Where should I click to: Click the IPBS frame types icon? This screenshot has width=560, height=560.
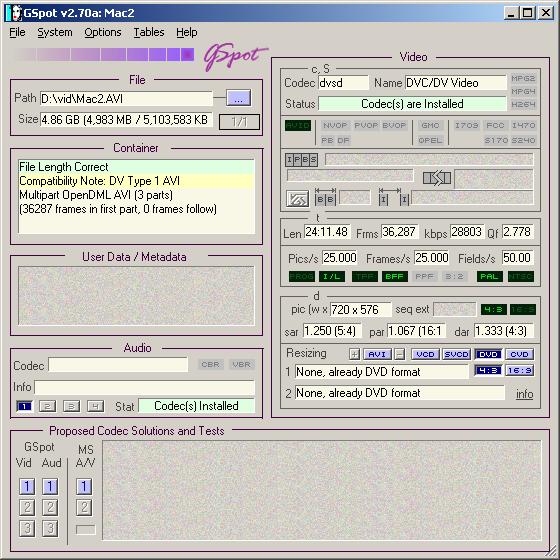301,160
